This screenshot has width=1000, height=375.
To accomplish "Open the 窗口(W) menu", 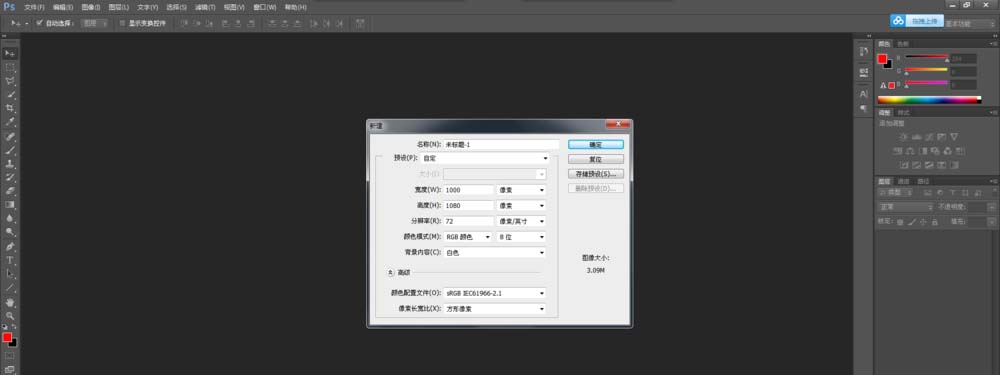I will 265,7.
